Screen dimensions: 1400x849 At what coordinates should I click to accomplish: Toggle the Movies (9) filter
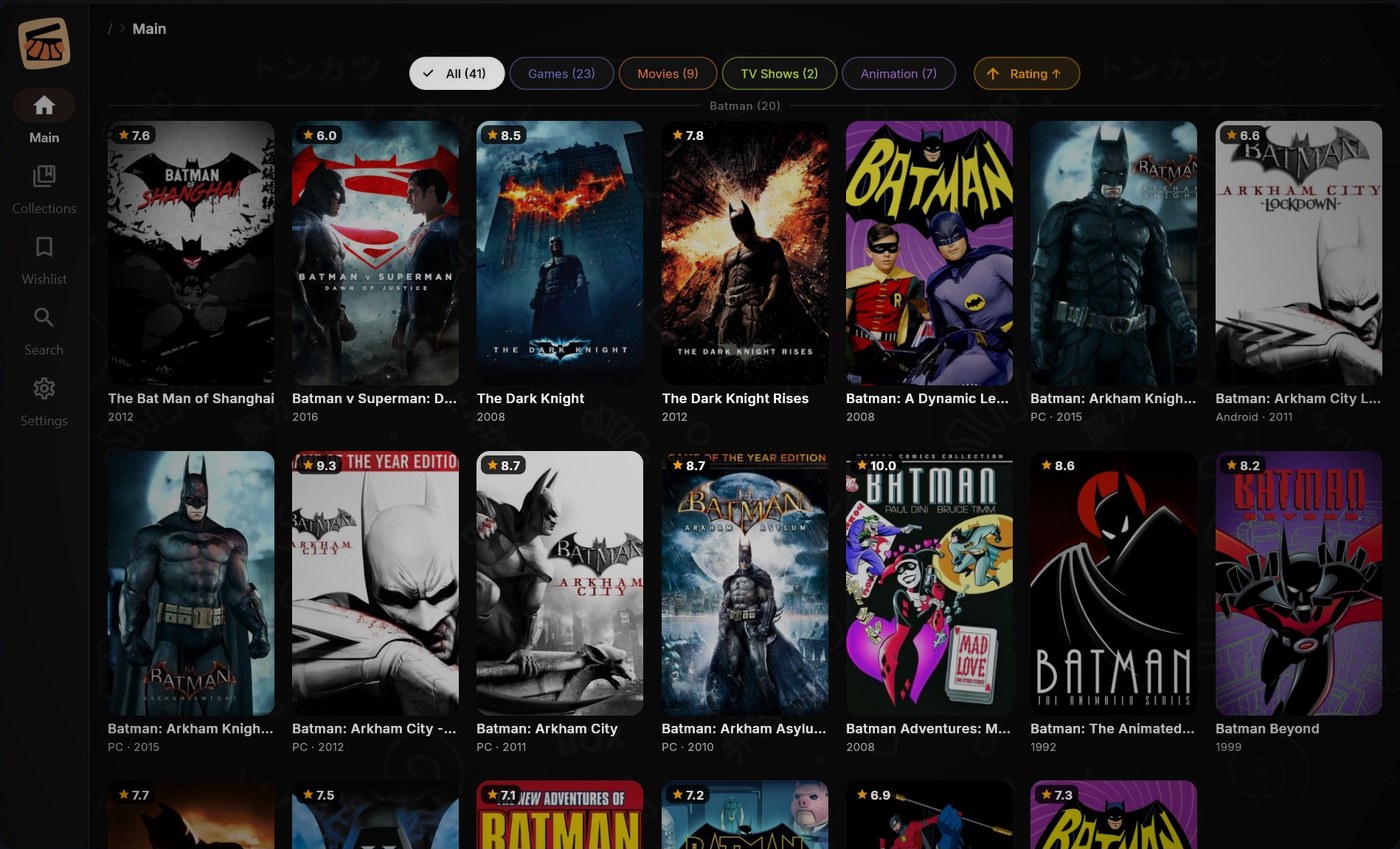point(667,73)
